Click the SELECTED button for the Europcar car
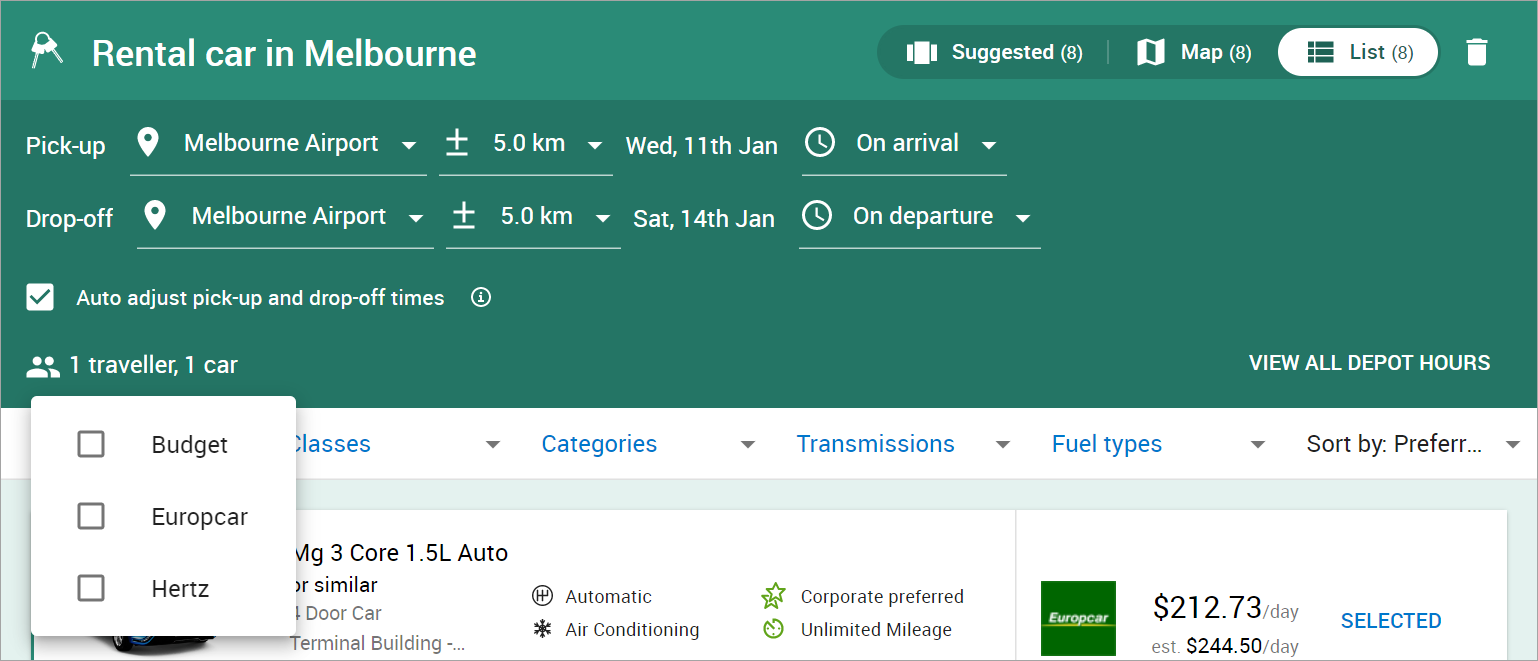1538x661 pixels. pos(1391,621)
